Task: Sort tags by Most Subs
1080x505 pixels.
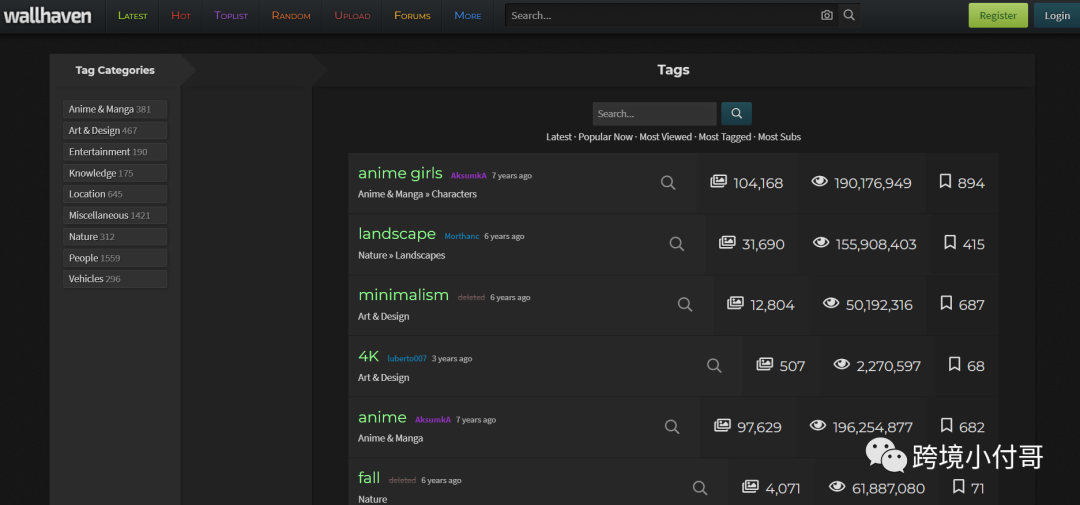Action: pyautogui.click(x=779, y=137)
